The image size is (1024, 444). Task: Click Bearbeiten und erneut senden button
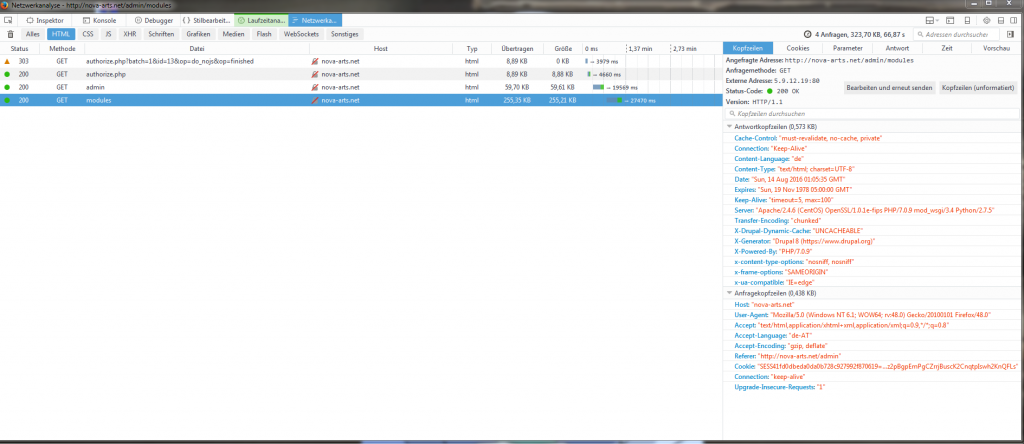[x=889, y=88]
